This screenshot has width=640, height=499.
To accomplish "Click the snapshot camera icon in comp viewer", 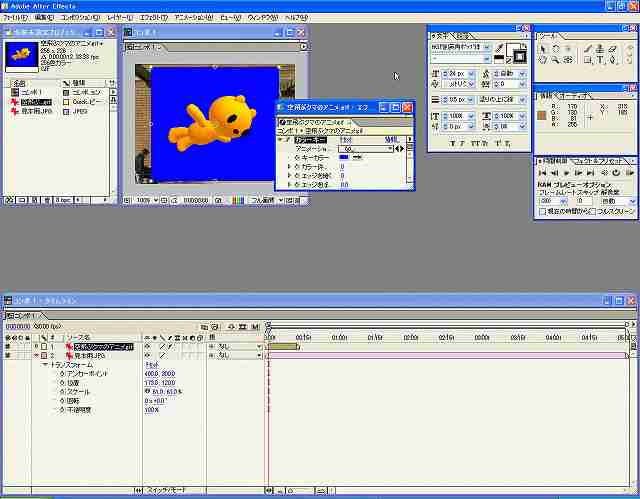I will click(x=219, y=200).
